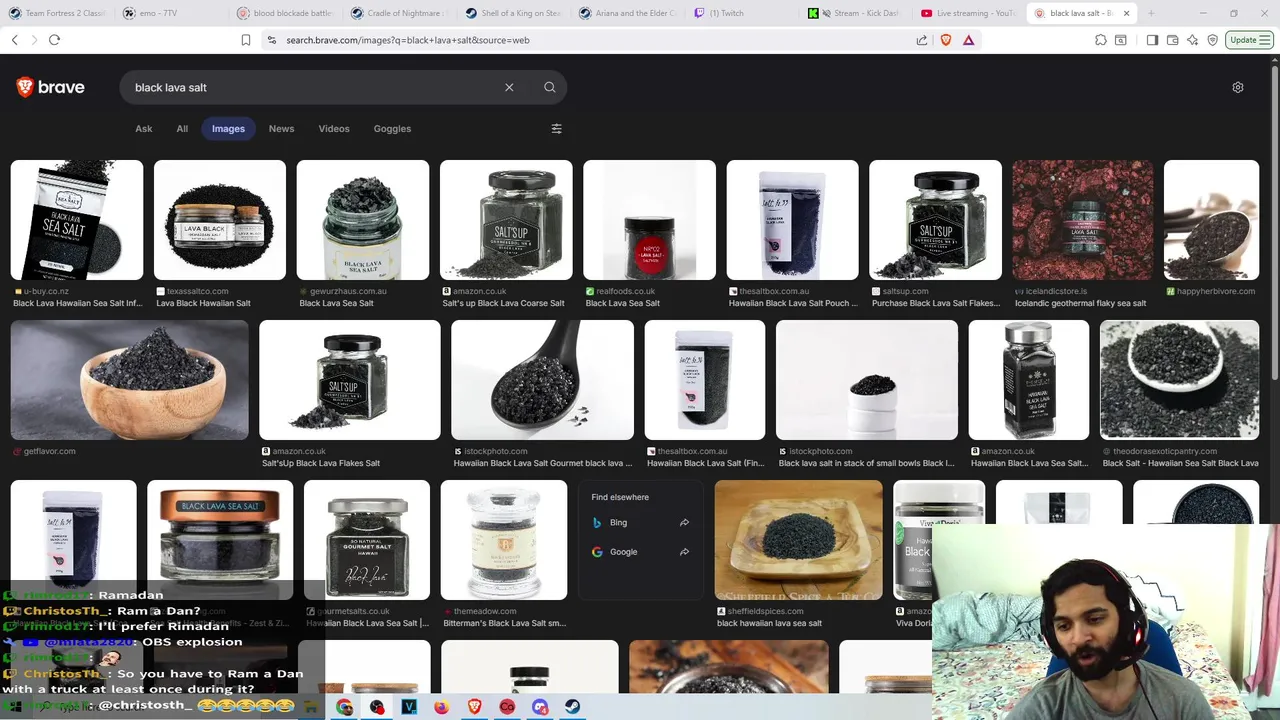The width and height of the screenshot is (1280, 720).
Task: Click the icelandicstore.is source link
Action: pyautogui.click(x=1056, y=291)
